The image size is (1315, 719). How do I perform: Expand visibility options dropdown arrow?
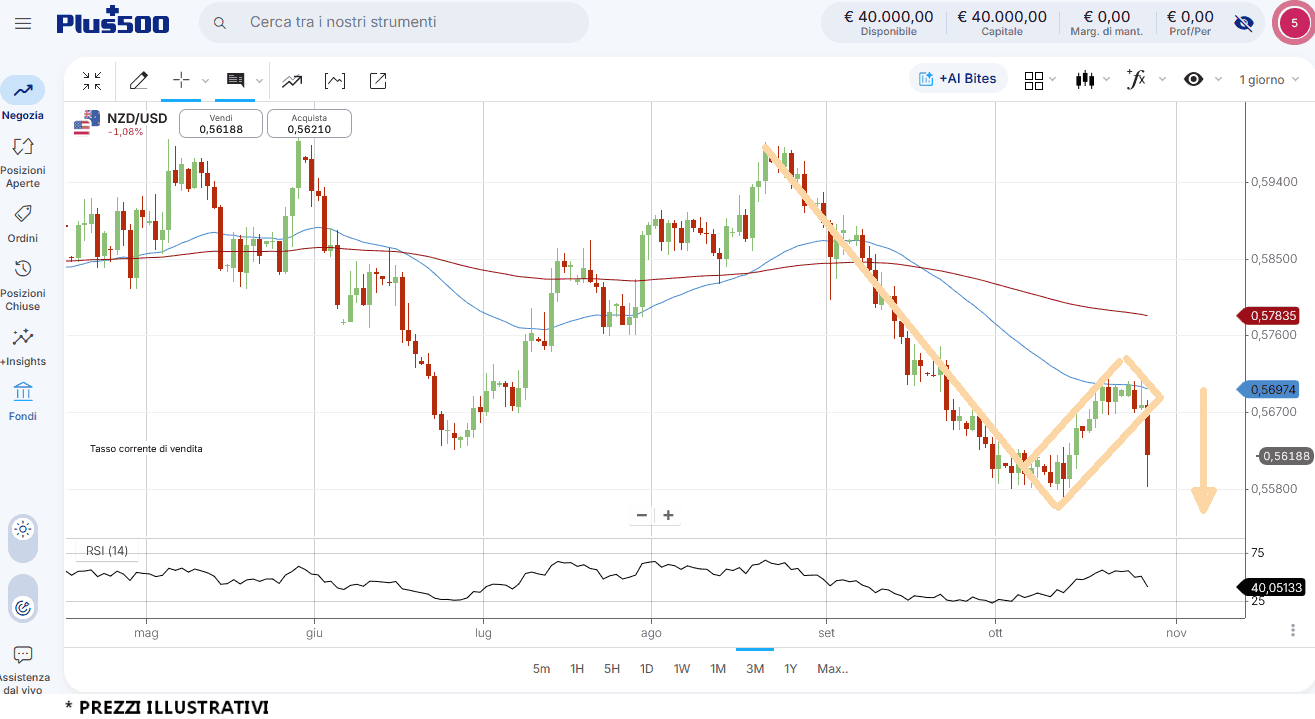click(1217, 80)
